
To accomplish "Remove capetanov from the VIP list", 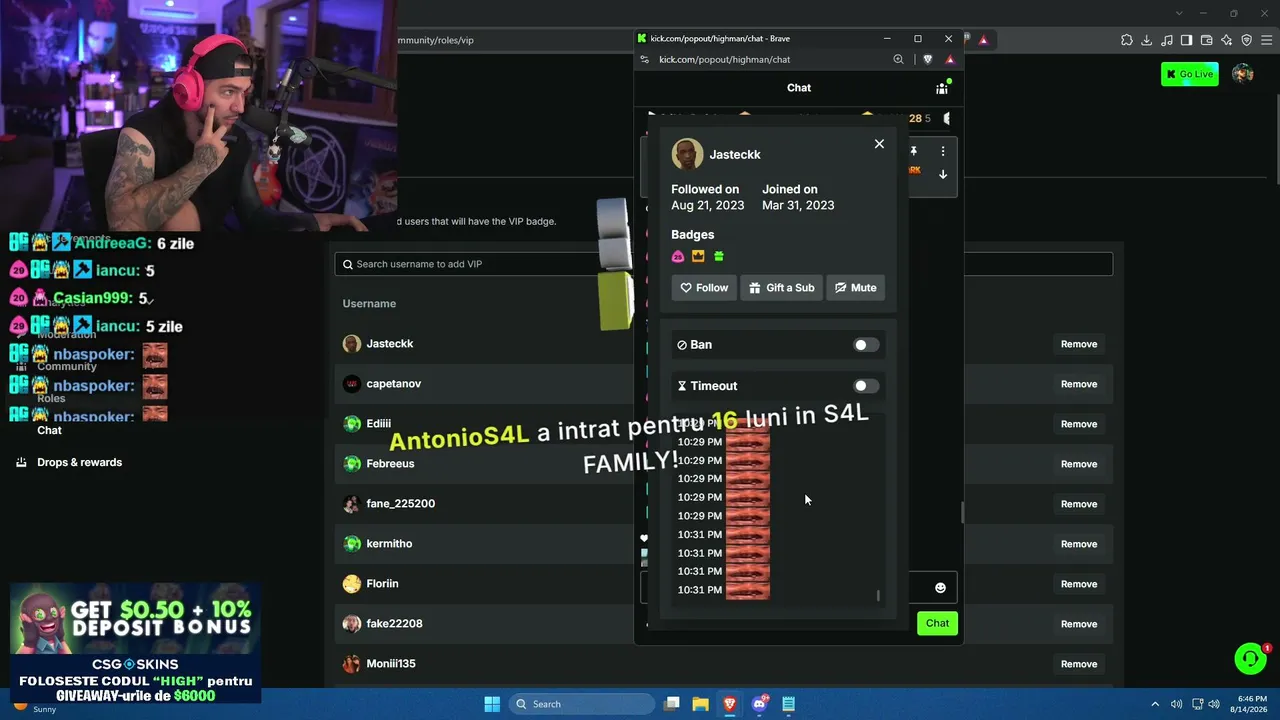I will pos(1079,384).
